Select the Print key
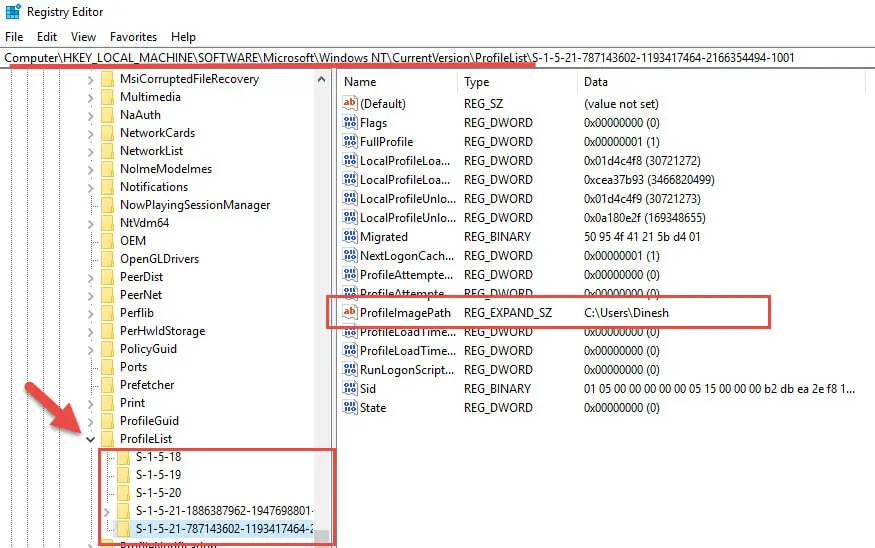The width and height of the screenshot is (875, 548). [x=132, y=403]
